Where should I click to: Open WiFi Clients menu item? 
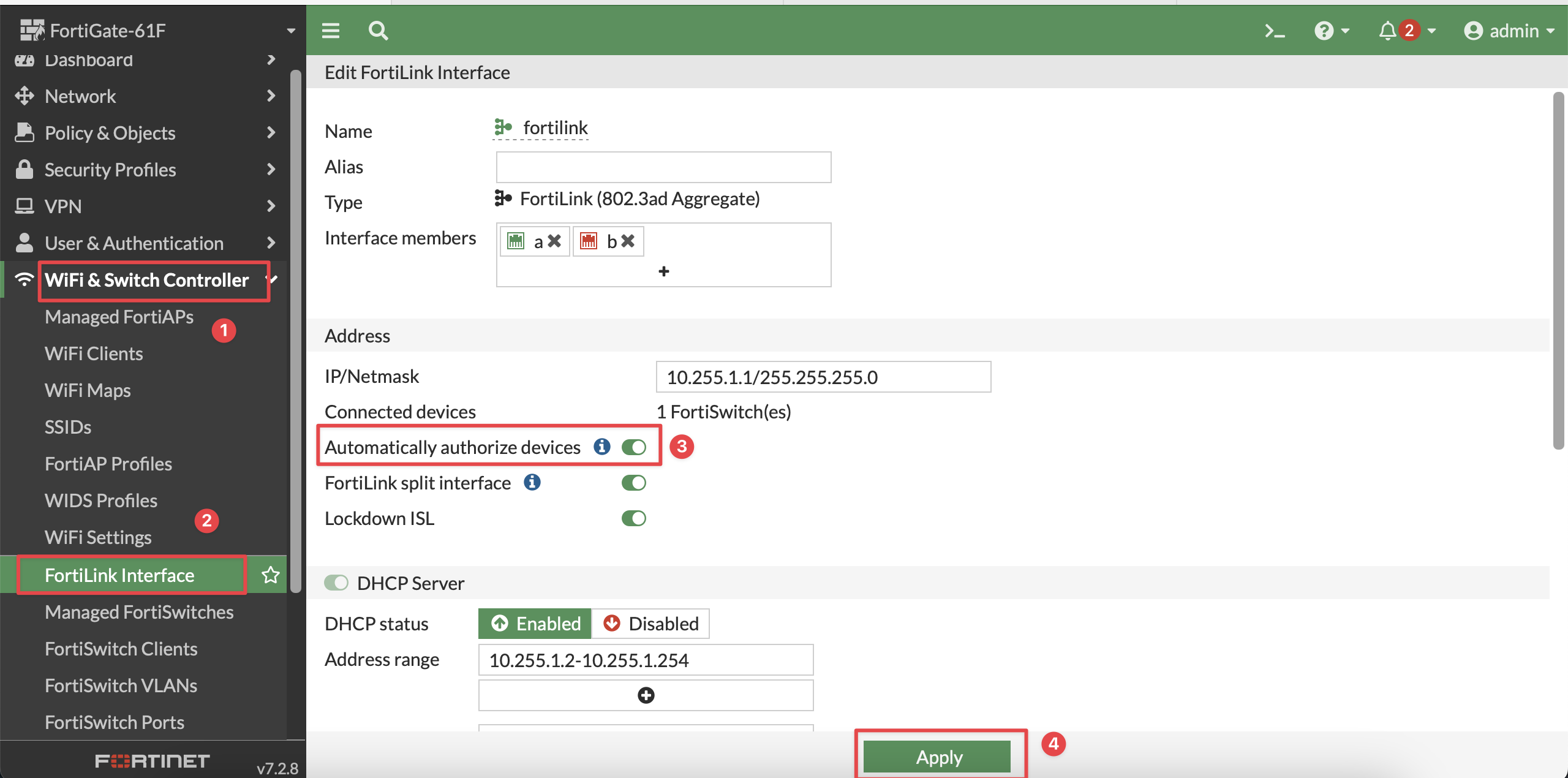point(94,353)
